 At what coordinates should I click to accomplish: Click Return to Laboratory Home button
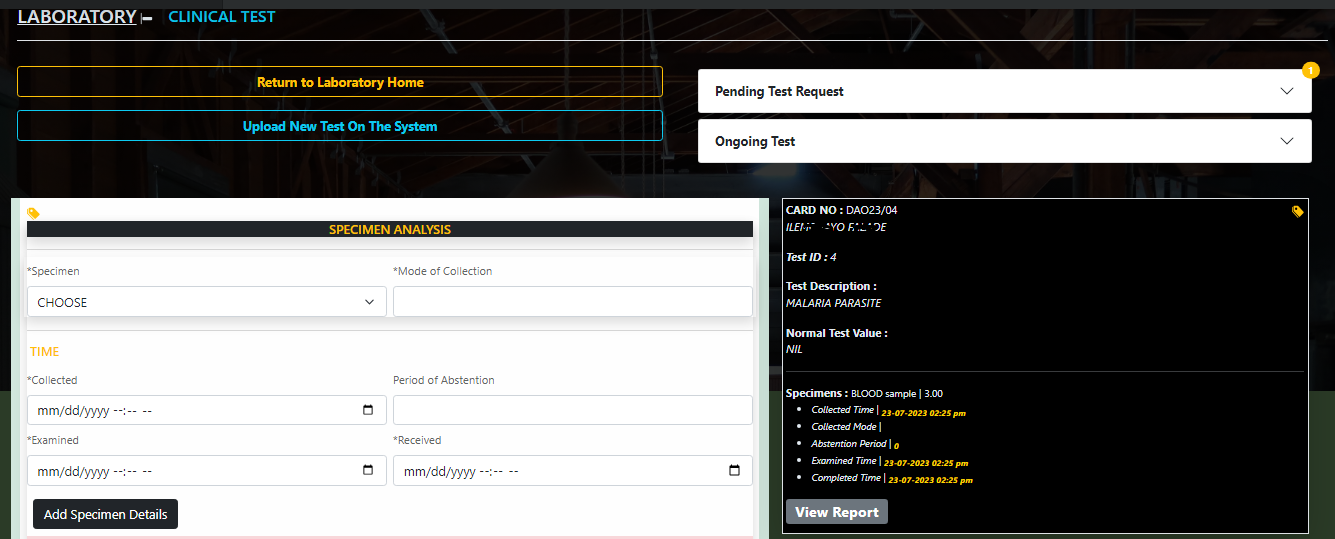[x=340, y=82]
